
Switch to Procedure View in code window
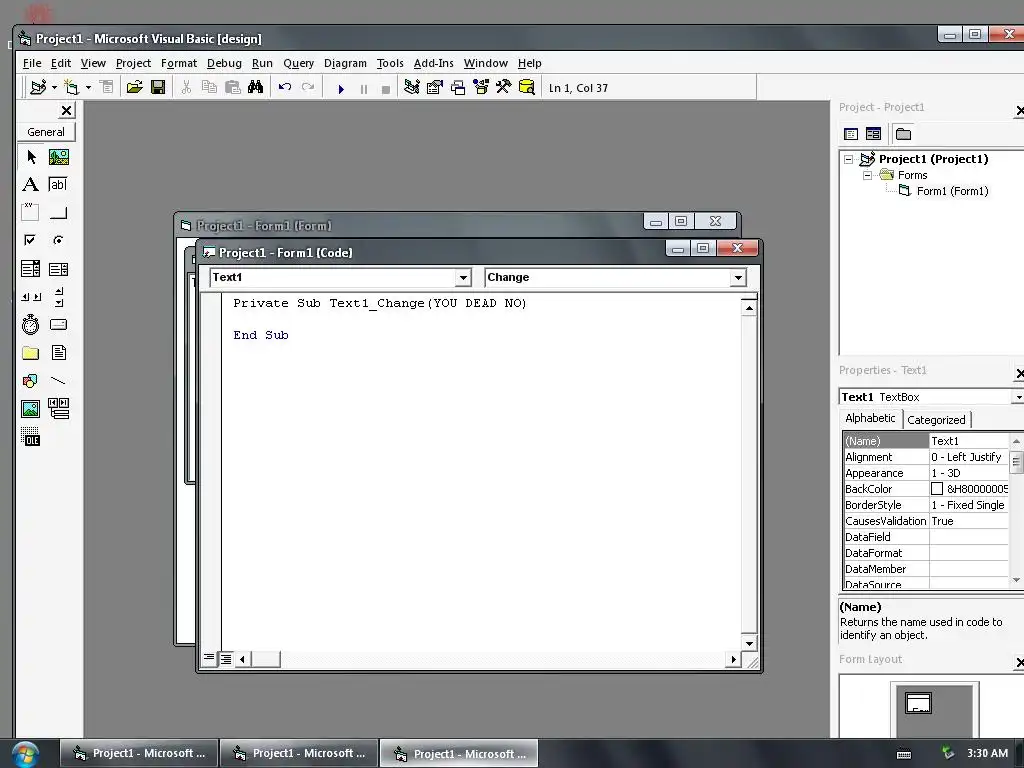209,658
